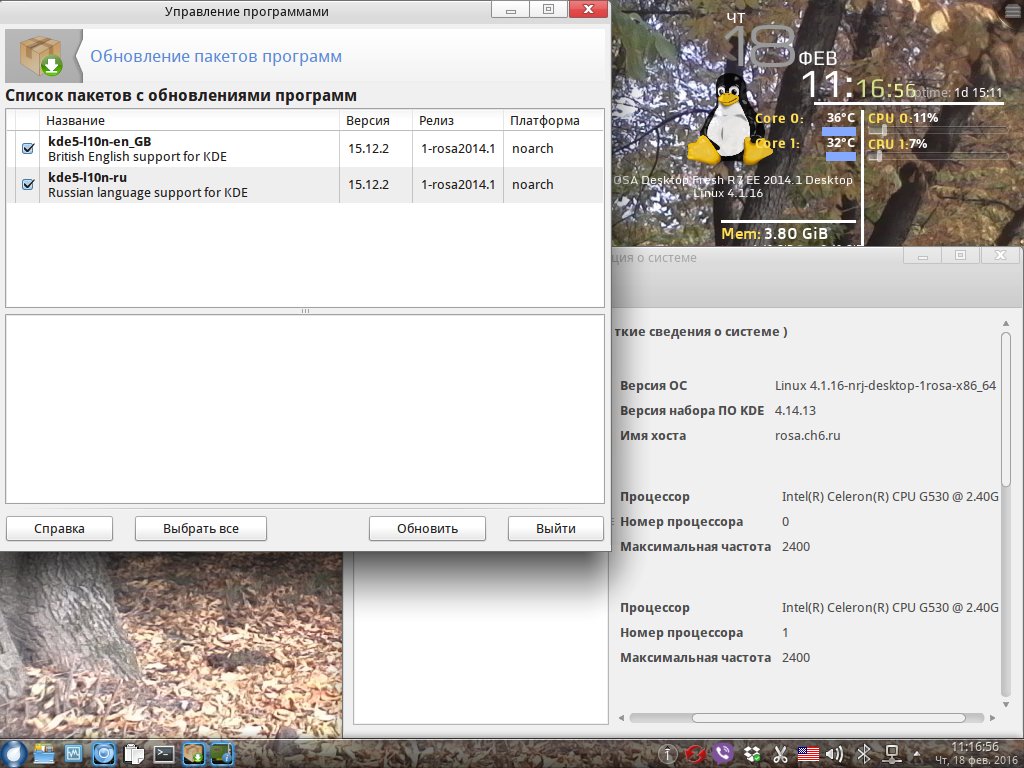1024x768 pixels.
Task: Open the network connection tray icon
Action: click(x=892, y=754)
